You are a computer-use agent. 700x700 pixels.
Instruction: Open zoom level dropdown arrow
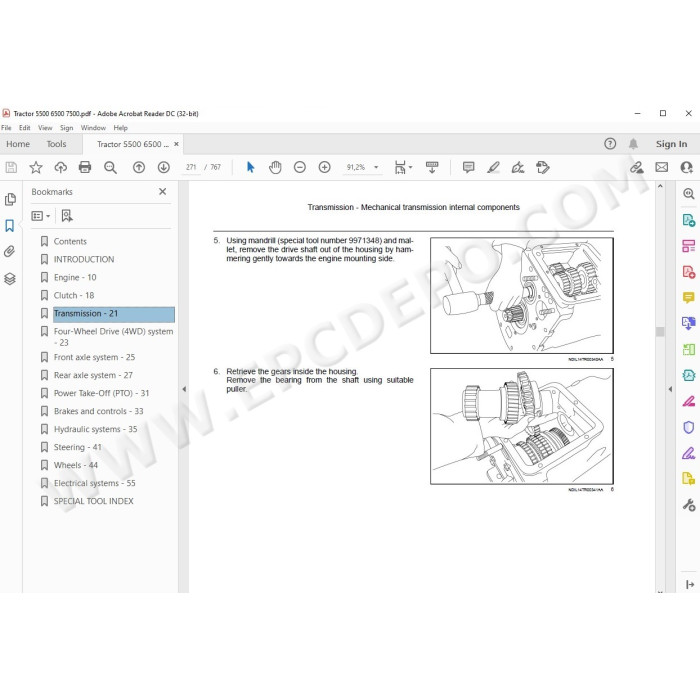pyautogui.click(x=376, y=167)
